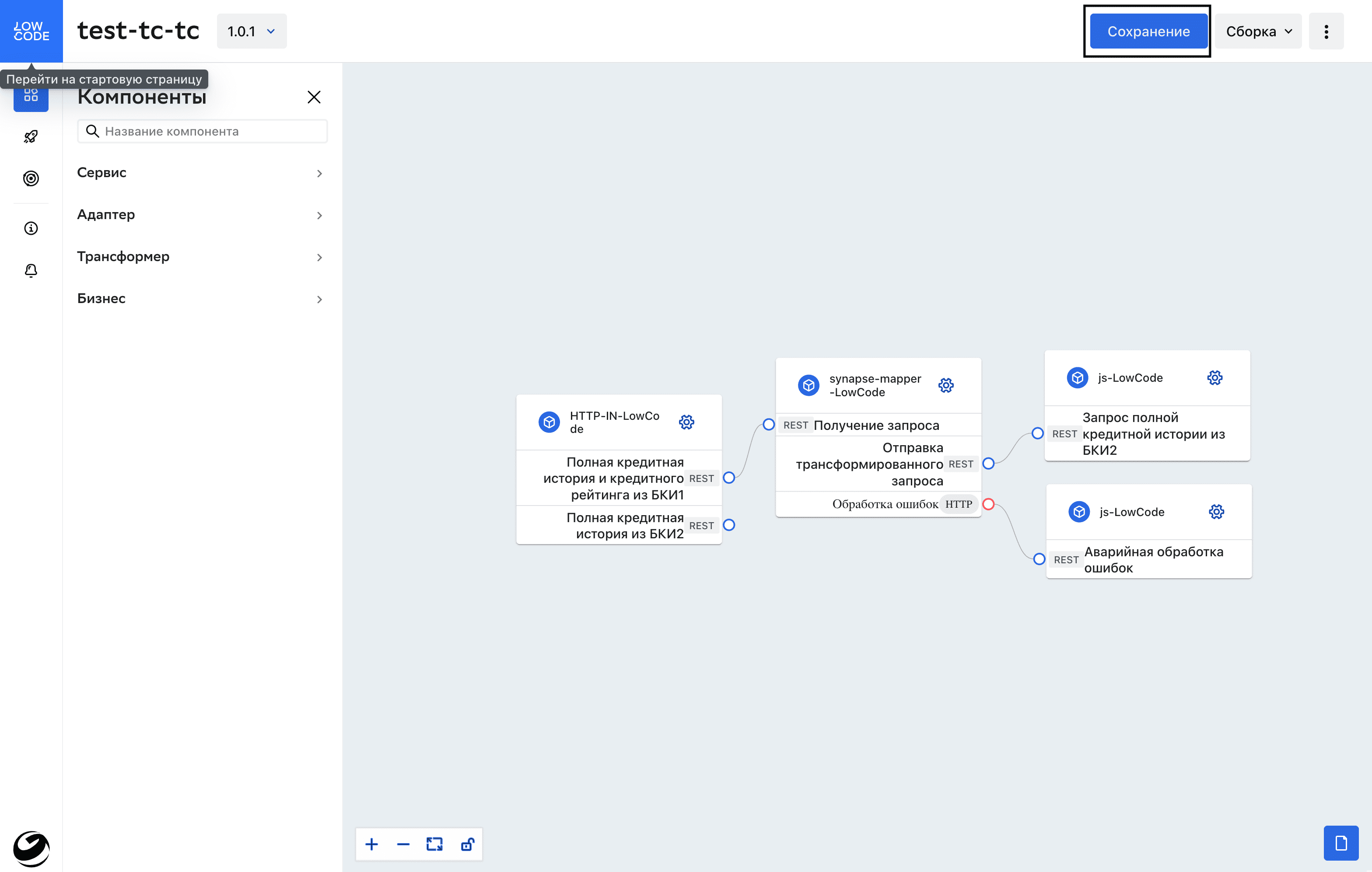Expand the Трансформер category
This screenshot has width=1372, height=872.
pyautogui.click(x=201, y=257)
